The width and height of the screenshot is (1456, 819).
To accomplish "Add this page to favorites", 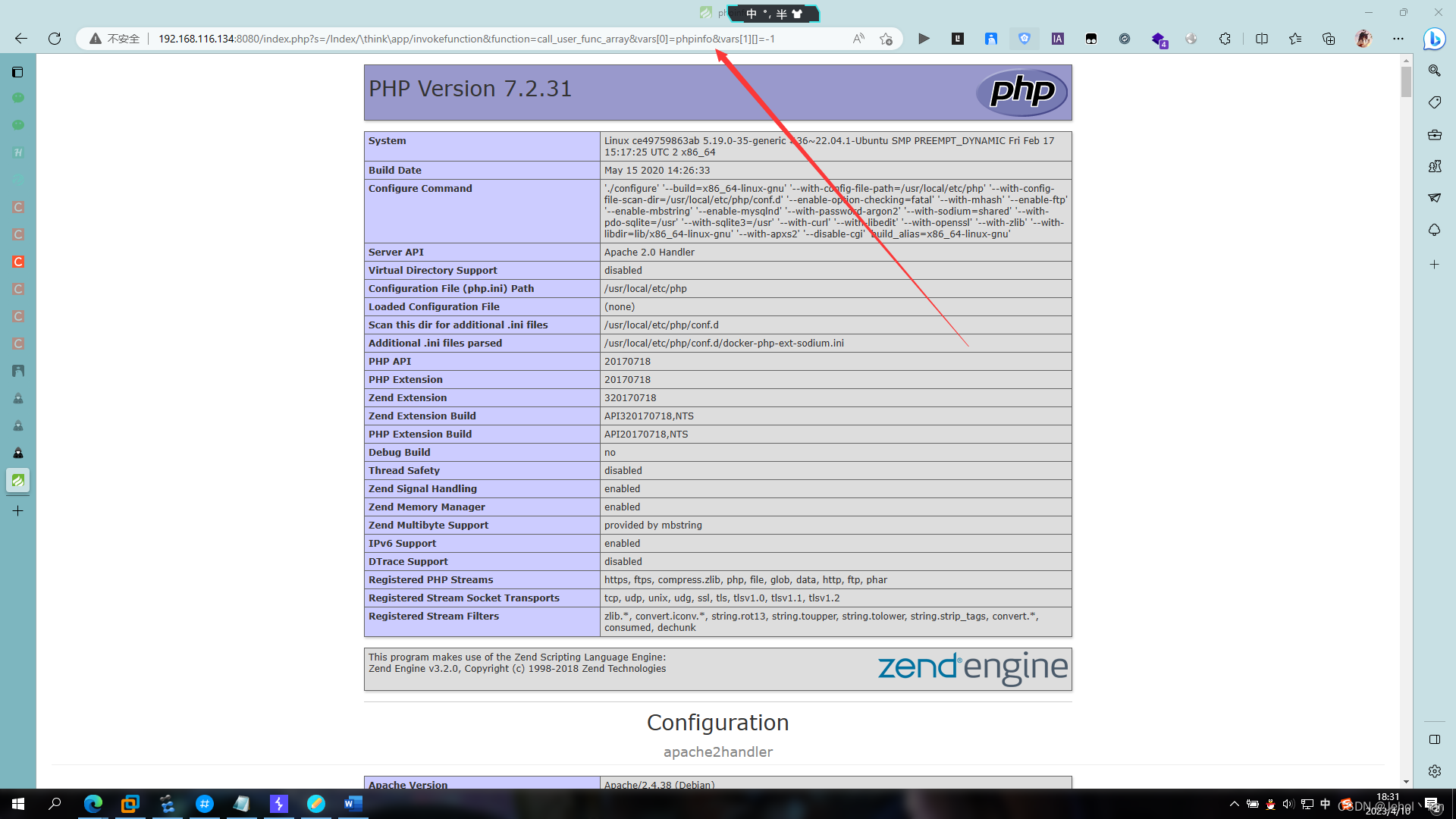I will 886,39.
